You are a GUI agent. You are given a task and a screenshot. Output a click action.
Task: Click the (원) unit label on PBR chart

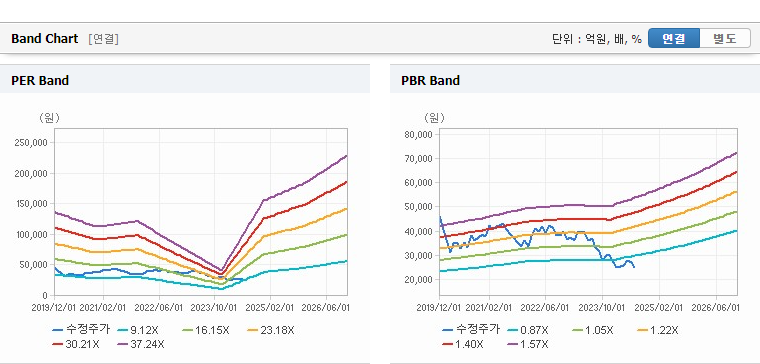[x=434, y=118]
